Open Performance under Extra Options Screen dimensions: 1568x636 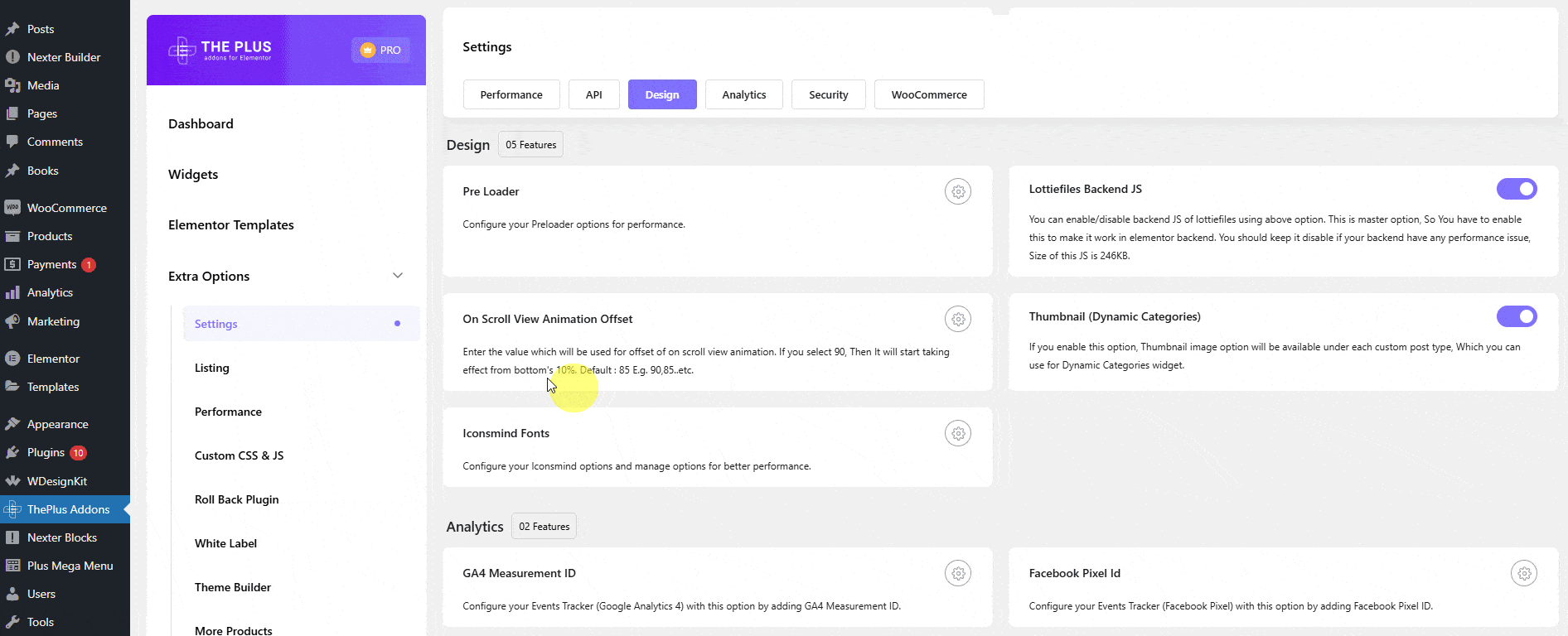(x=228, y=412)
